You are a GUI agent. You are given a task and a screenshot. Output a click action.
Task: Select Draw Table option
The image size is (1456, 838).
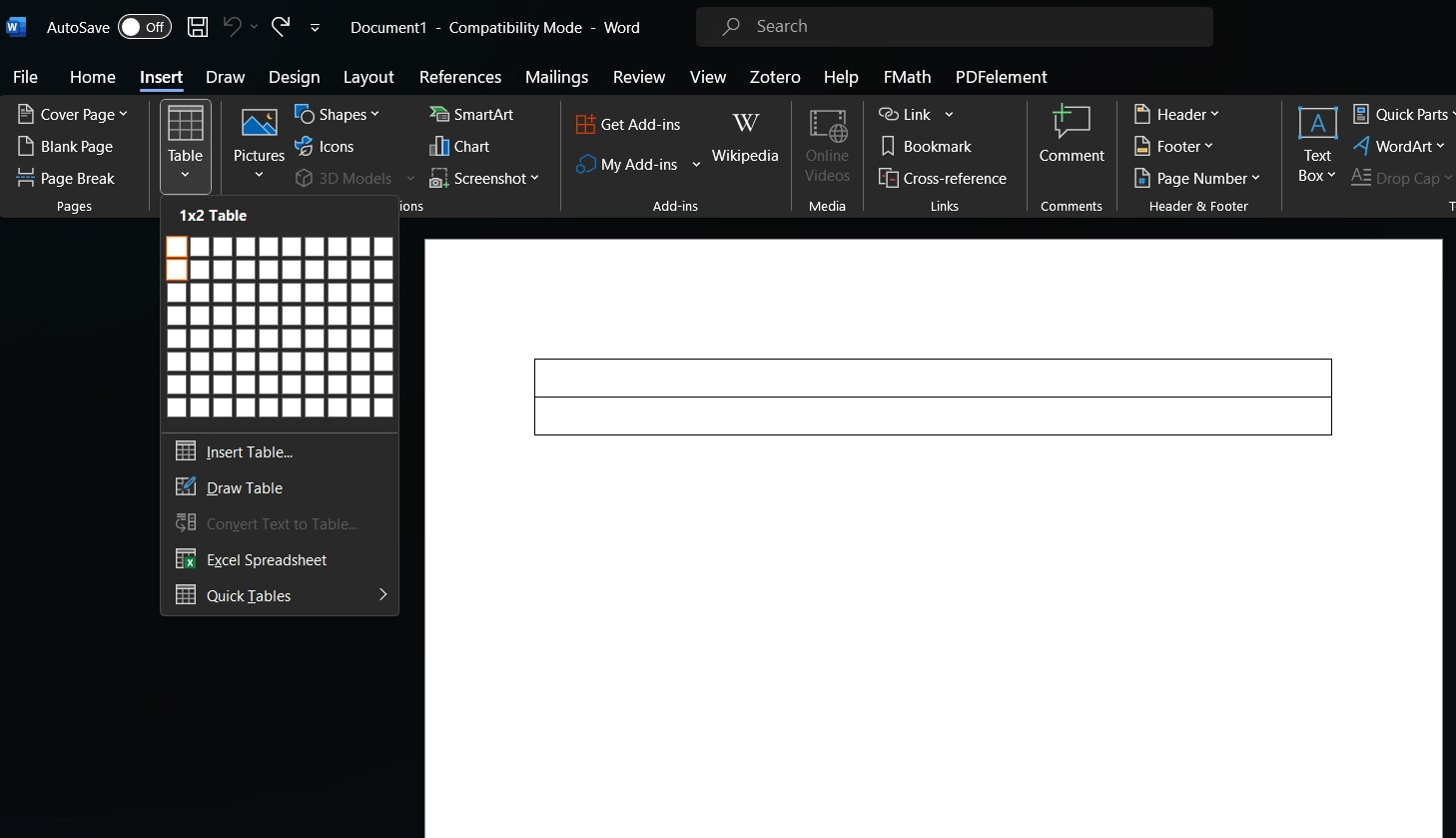pos(244,488)
